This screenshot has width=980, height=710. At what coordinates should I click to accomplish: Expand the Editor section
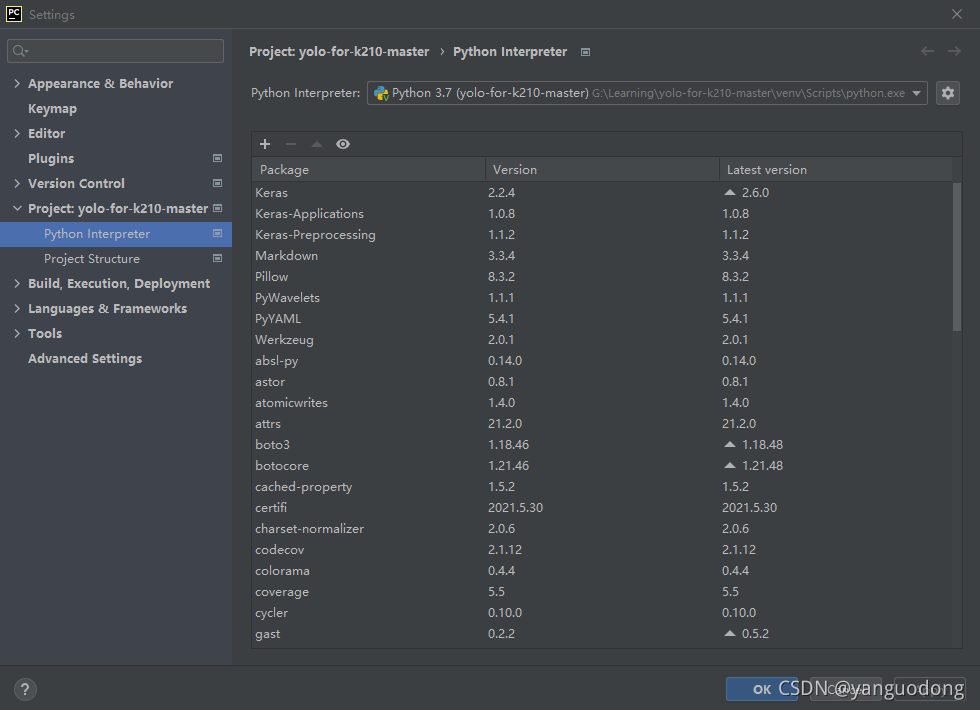(17, 133)
